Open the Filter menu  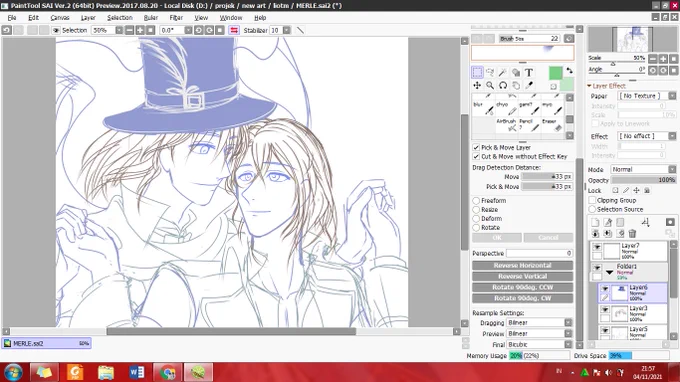pos(176,18)
